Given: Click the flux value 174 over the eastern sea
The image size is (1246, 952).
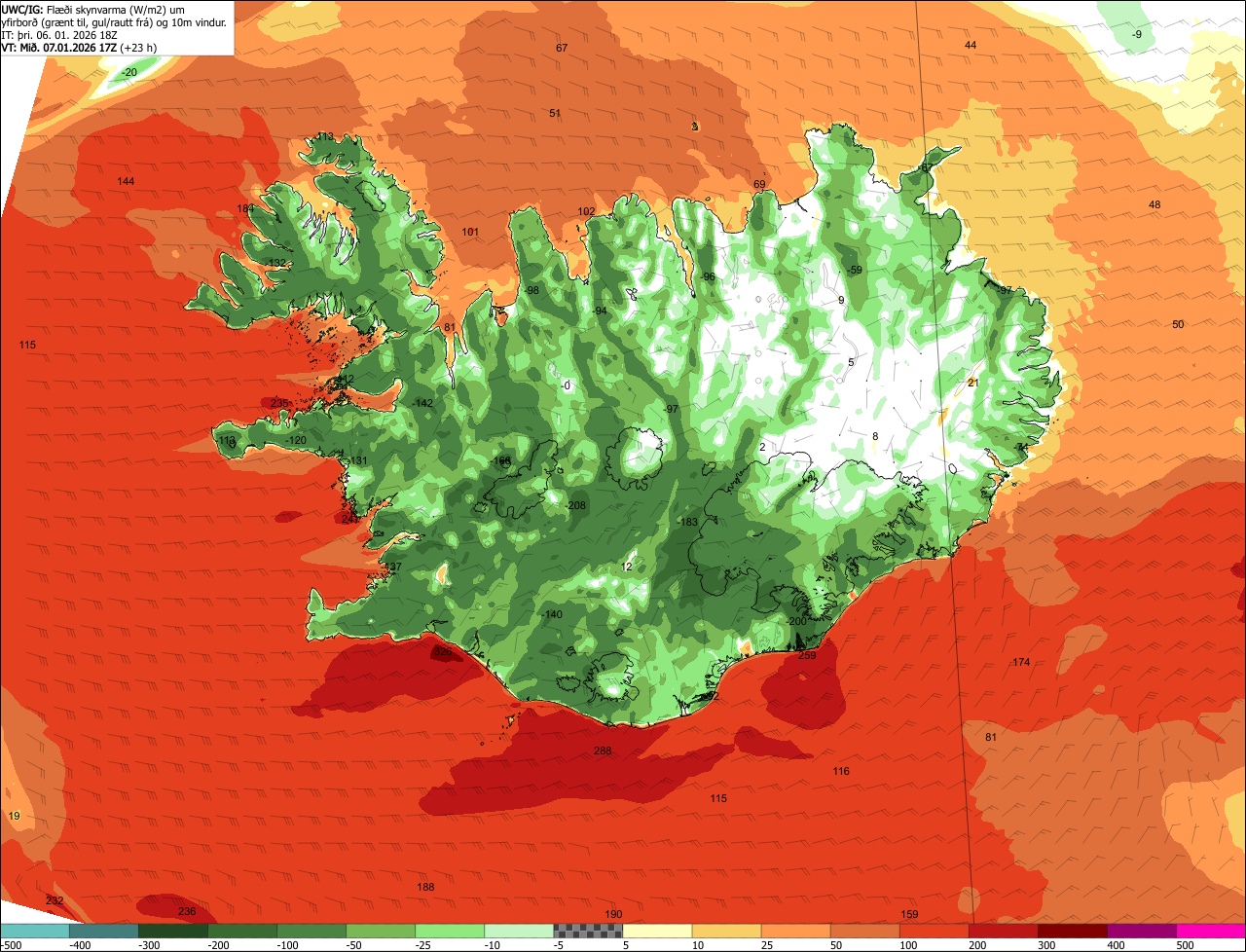Looking at the screenshot, I should 1021,662.
